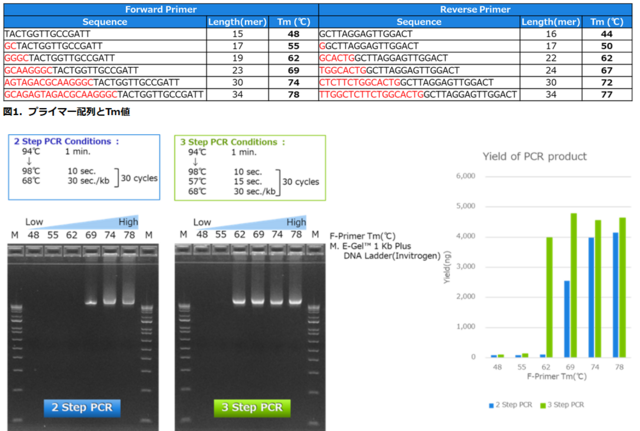Click lane label "69" above the 2 Step gel
640x431 pixels.
click(91, 235)
